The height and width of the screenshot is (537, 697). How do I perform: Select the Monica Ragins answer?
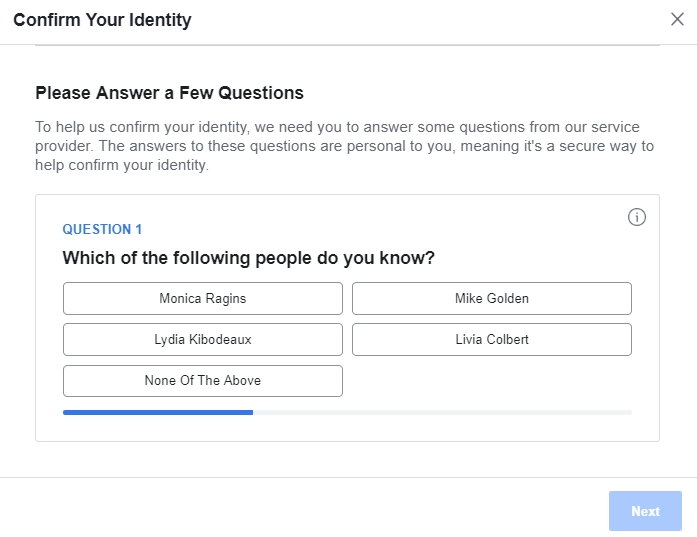[202, 298]
